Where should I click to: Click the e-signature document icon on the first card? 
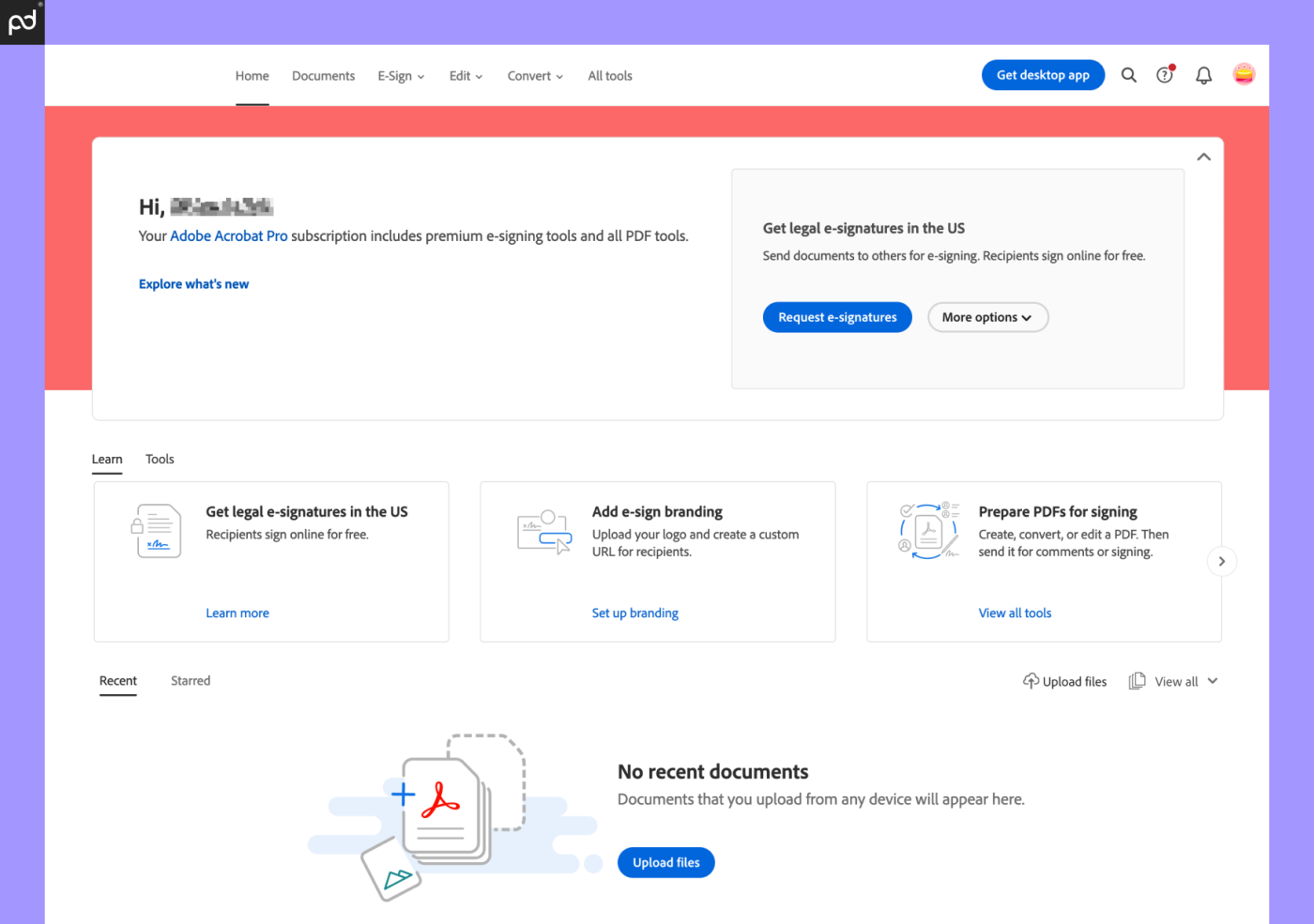156,530
